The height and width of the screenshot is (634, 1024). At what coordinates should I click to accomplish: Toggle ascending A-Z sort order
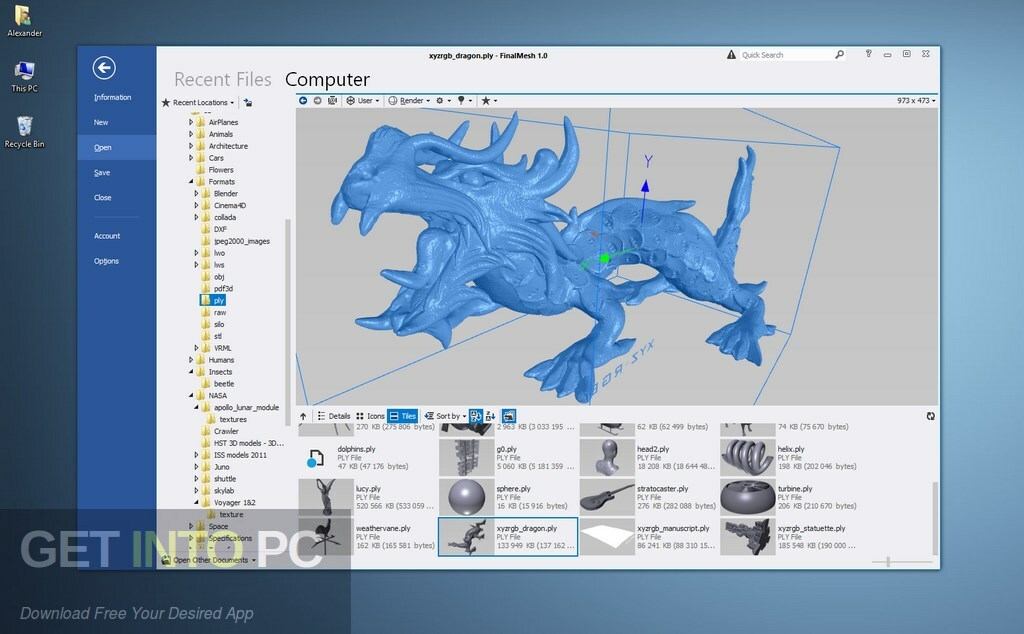click(475, 416)
